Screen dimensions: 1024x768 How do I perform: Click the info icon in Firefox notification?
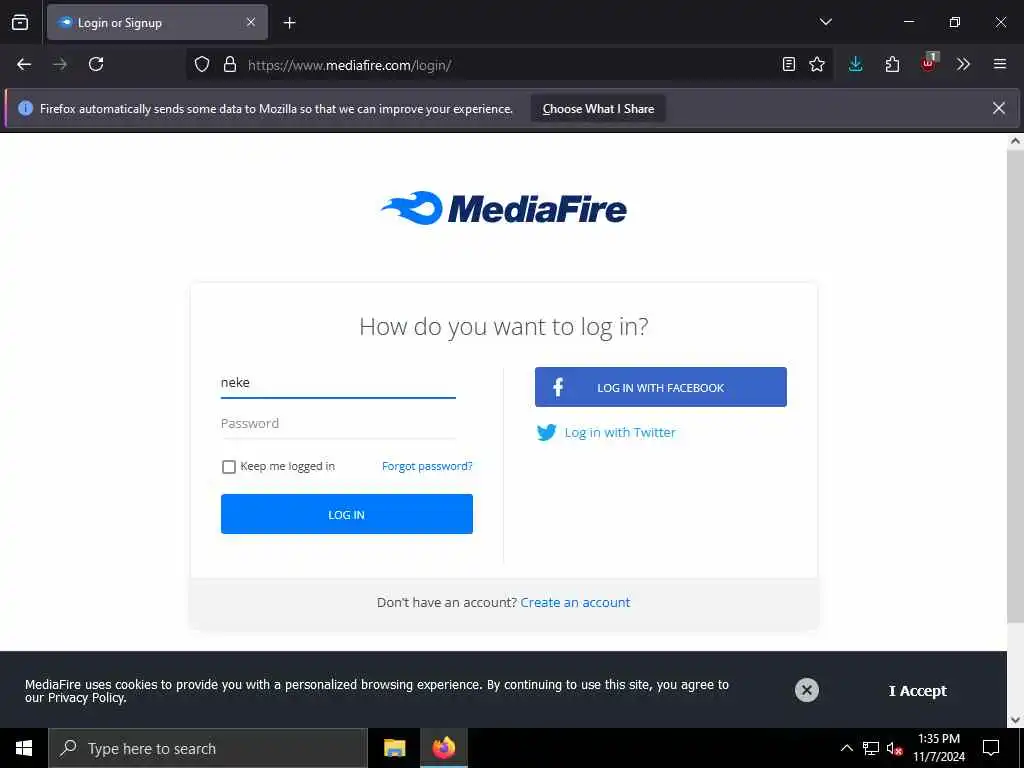pos(25,108)
